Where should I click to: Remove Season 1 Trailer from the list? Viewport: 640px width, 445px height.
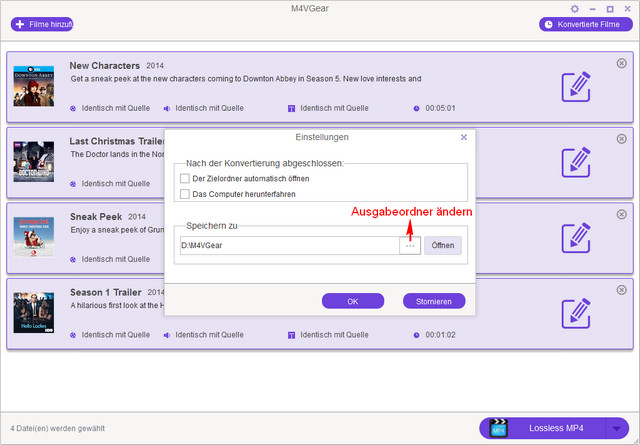pyautogui.click(x=621, y=290)
